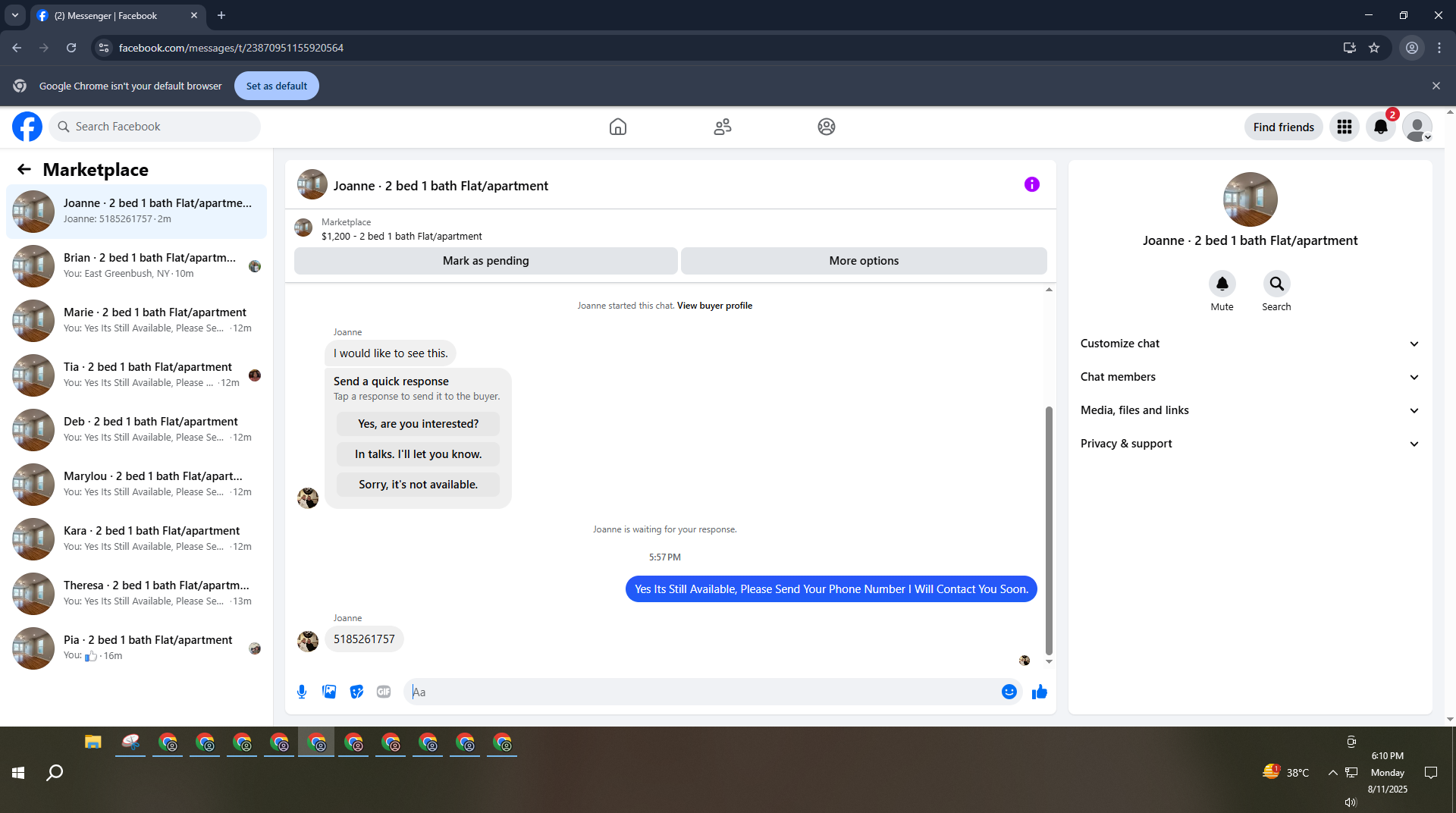Send a voice clip with microphone icon
This screenshot has width=1456, height=813.
(x=302, y=692)
